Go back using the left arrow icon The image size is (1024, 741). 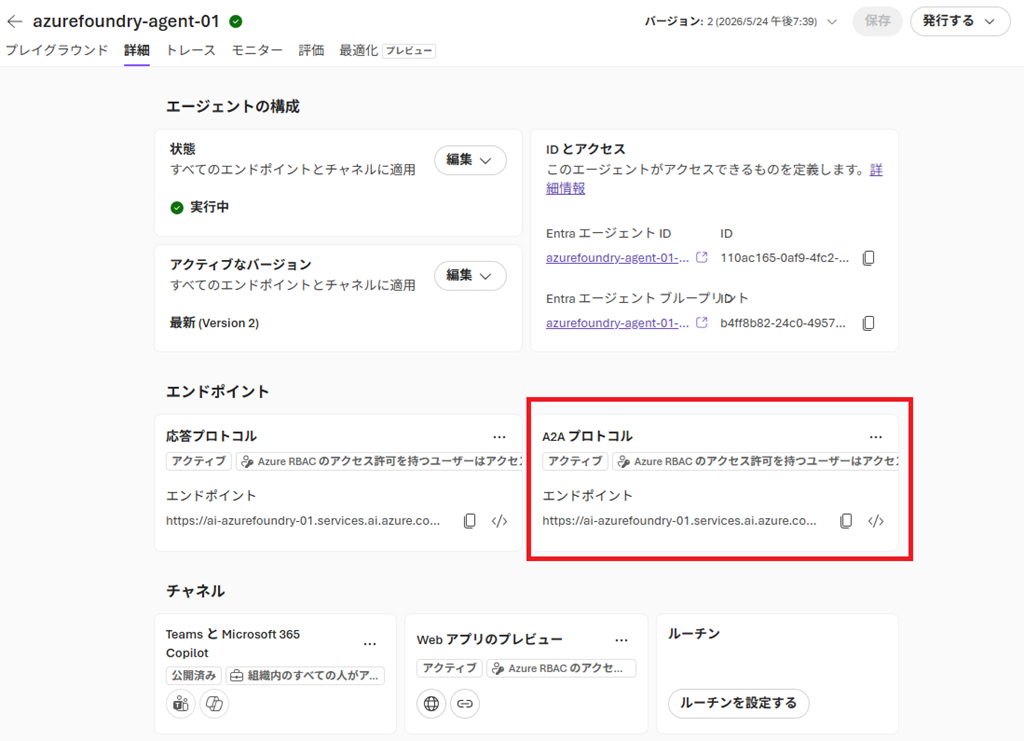click(x=14, y=22)
